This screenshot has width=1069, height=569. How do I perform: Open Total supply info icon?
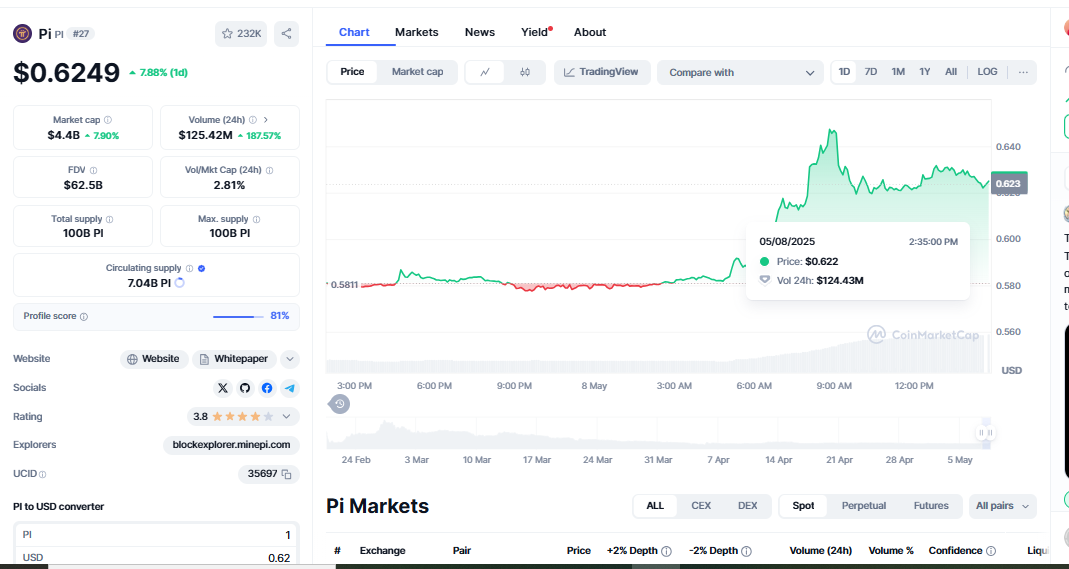pos(110,219)
